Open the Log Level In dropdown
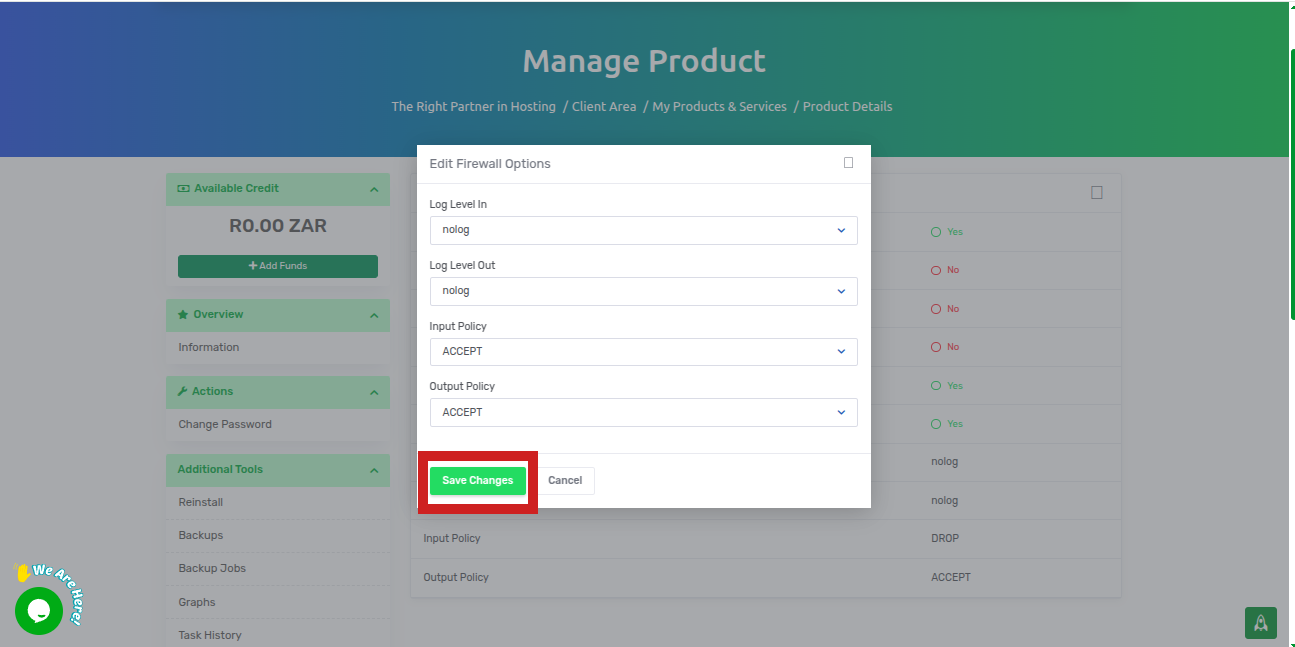 click(x=643, y=230)
